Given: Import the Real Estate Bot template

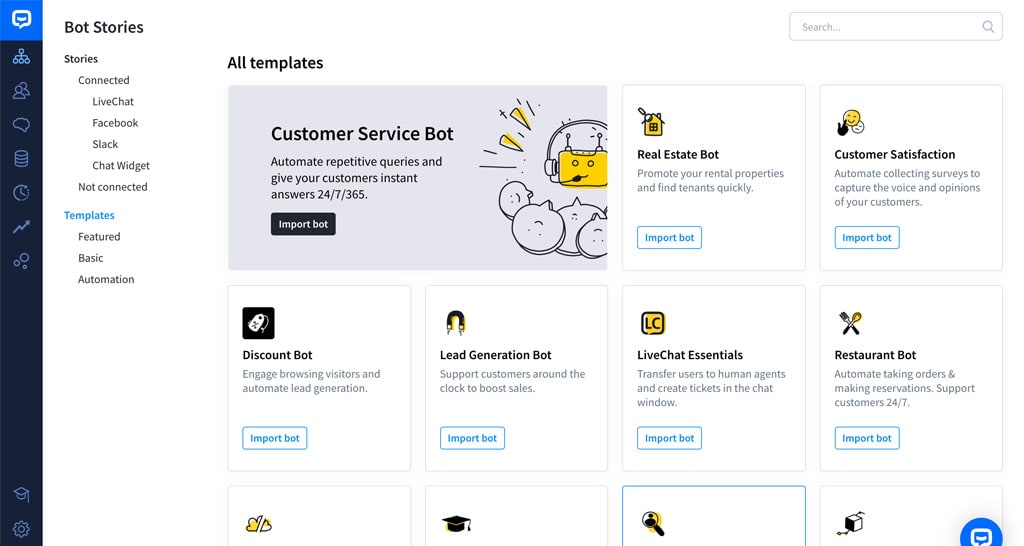Looking at the screenshot, I should [669, 238].
